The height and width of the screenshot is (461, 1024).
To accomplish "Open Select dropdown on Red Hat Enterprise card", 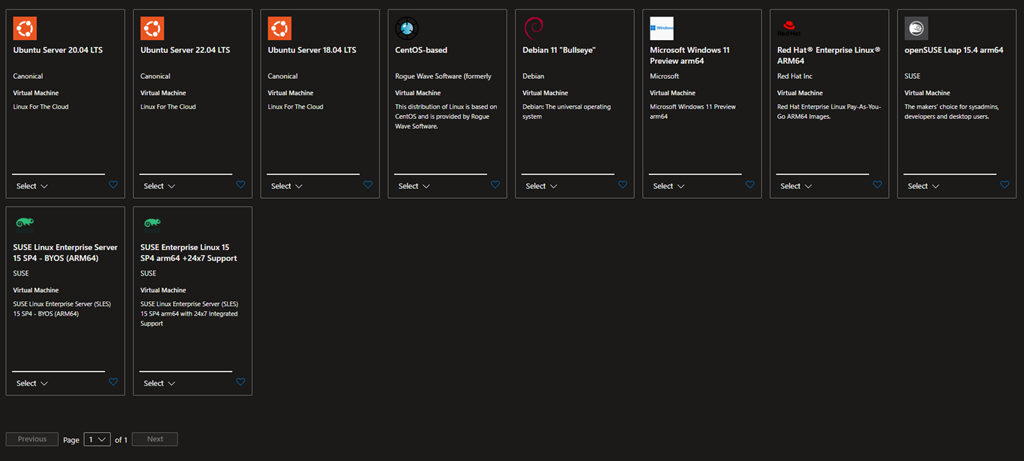I will pos(796,186).
